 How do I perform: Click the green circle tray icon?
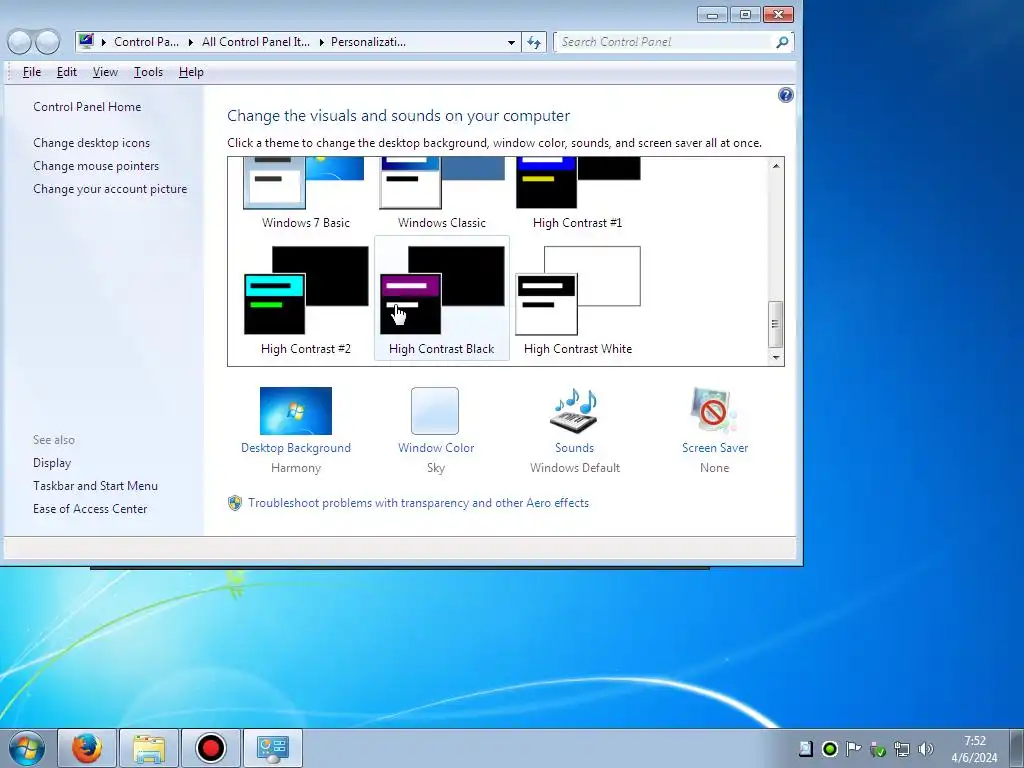[x=829, y=749]
